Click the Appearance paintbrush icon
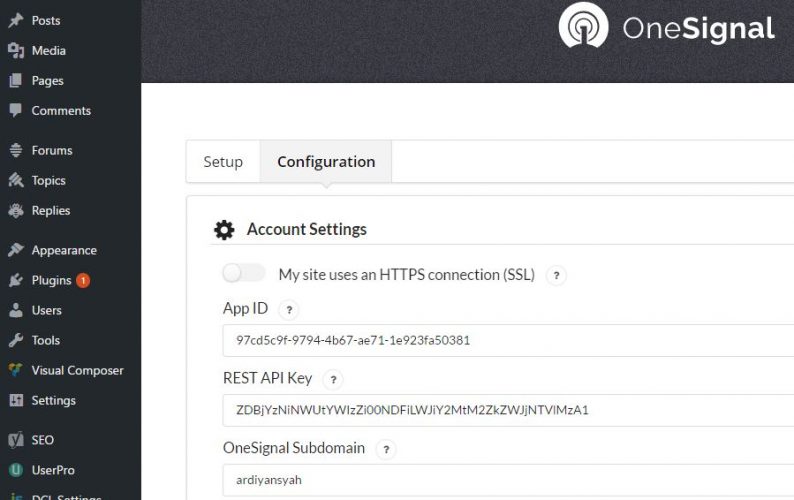The height and width of the screenshot is (500, 794). [x=16, y=250]
